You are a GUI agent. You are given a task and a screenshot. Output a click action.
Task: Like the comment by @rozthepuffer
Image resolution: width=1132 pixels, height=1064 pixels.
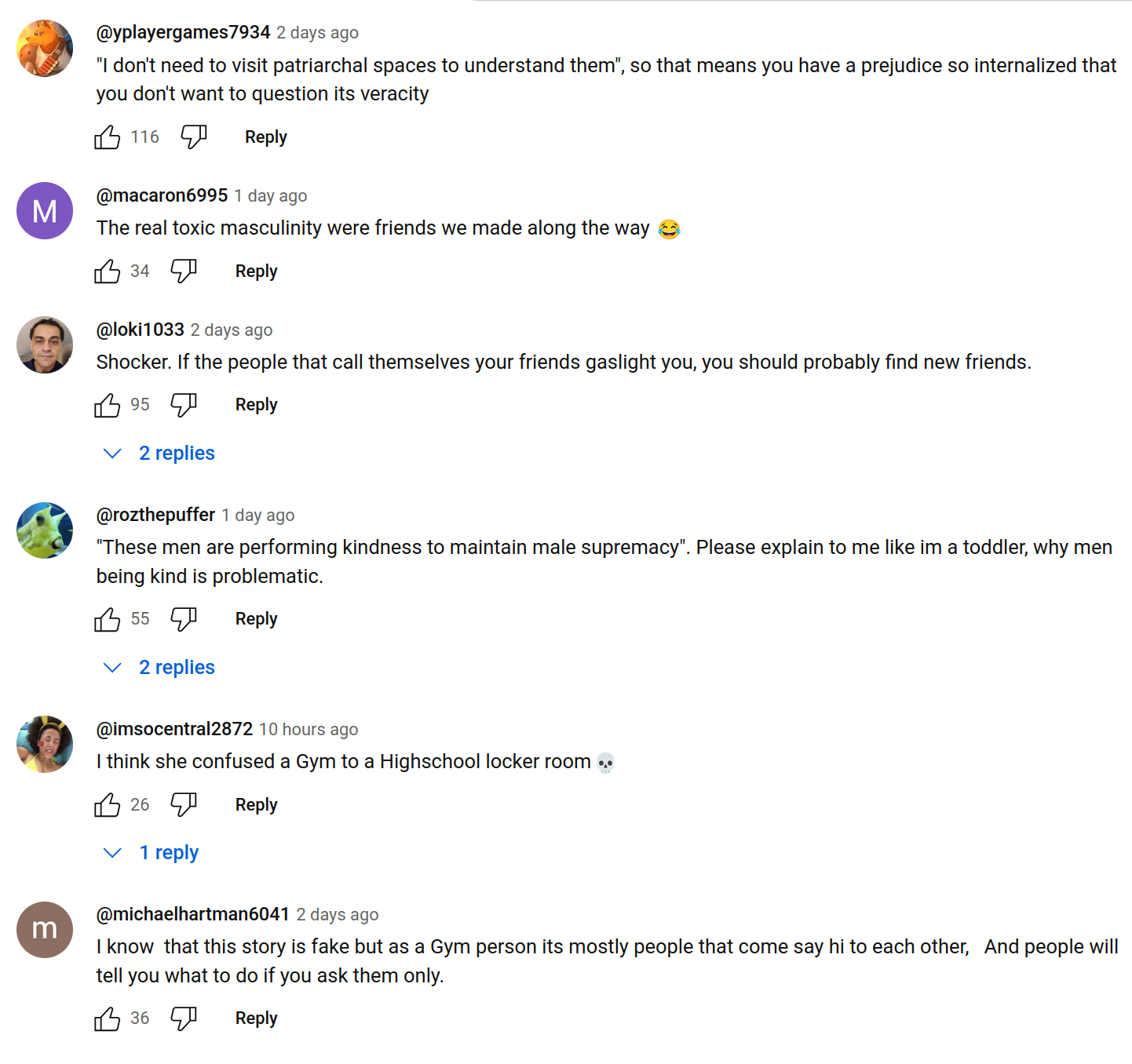point(108,619)
